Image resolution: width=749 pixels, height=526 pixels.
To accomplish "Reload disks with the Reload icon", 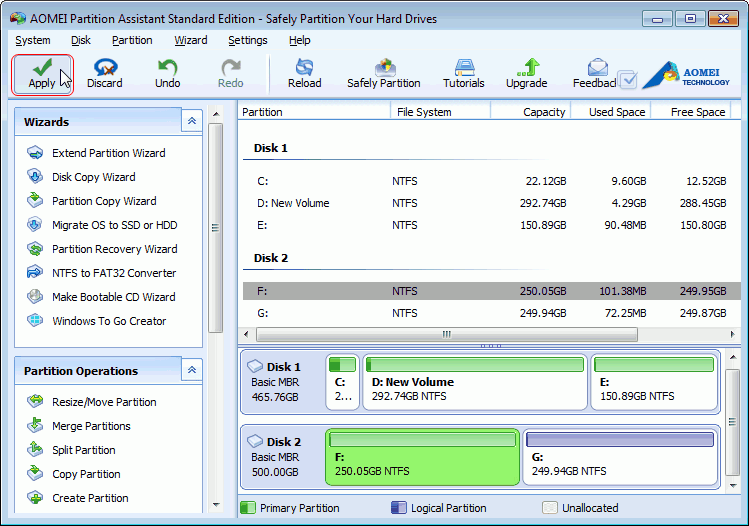I will point(304,74).
